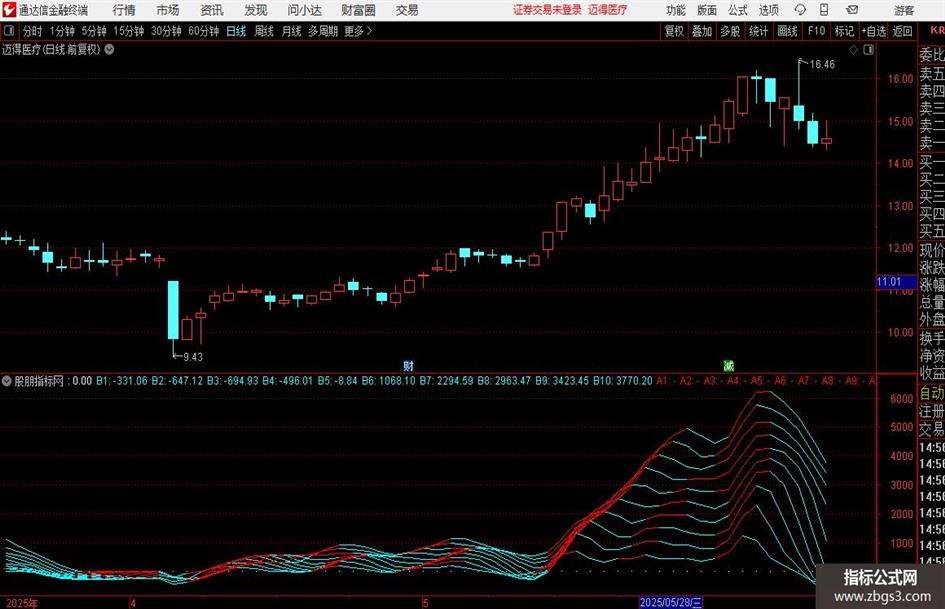945x609 pixels.
Task: Click the green 减 marker on the chart
Action: click(x=729, y=365)
